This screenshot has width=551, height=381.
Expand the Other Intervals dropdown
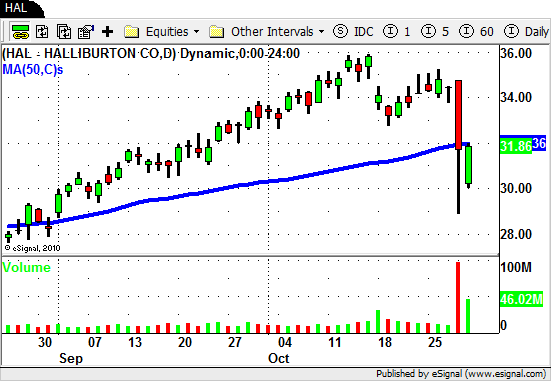click(321, 32)
